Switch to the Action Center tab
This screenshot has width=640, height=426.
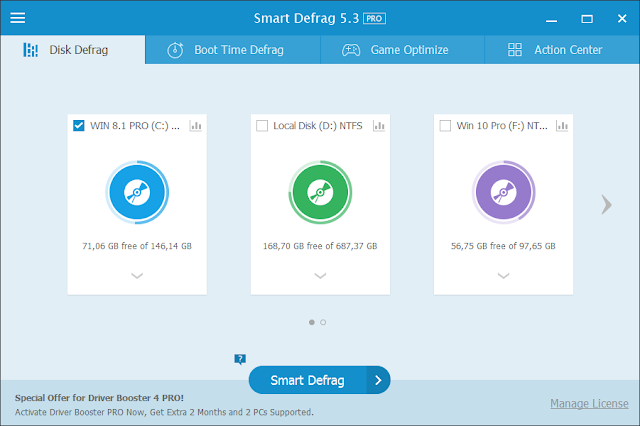562,50
